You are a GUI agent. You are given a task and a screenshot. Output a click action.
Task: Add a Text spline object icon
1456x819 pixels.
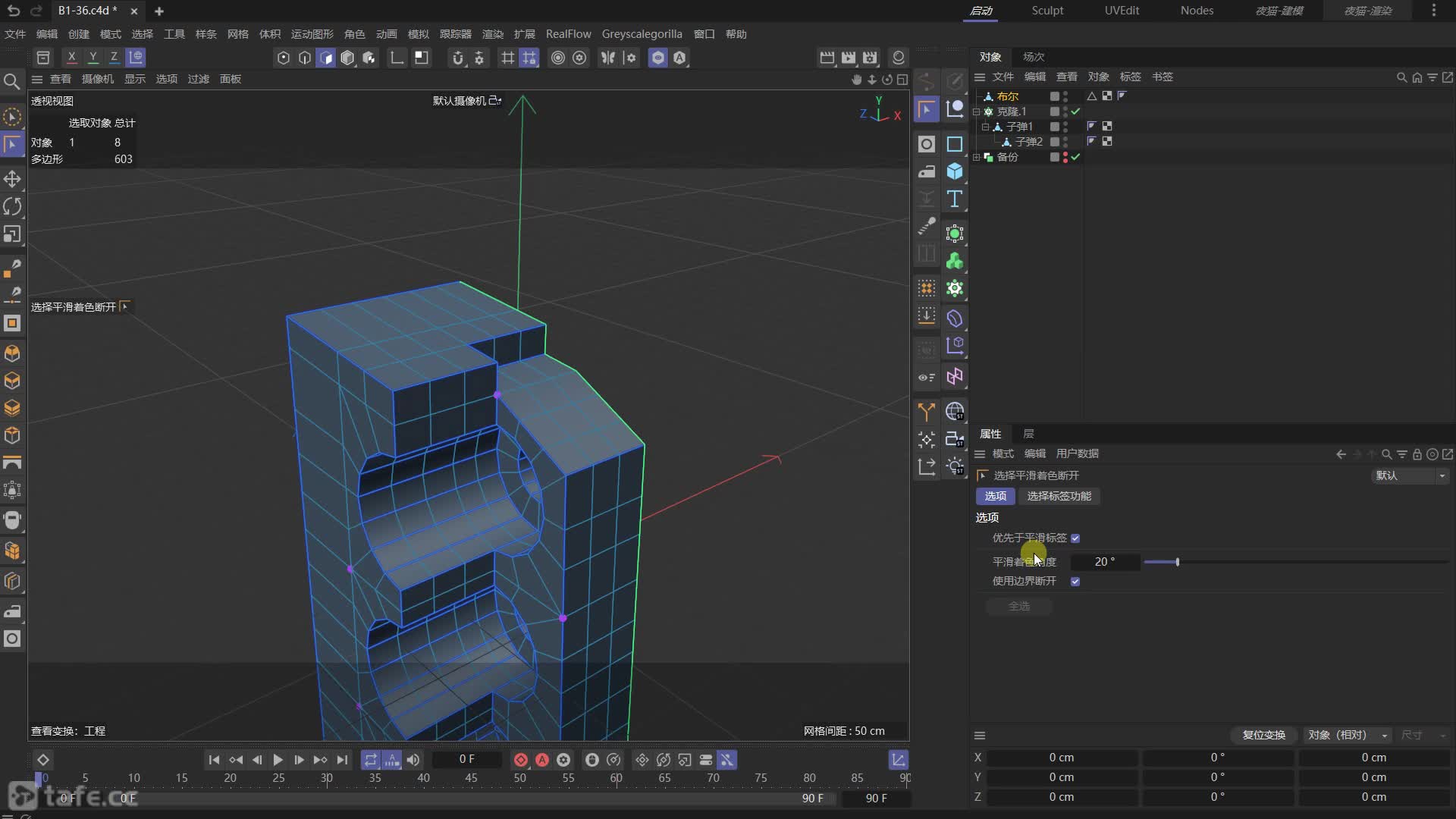tap(955, 199)
